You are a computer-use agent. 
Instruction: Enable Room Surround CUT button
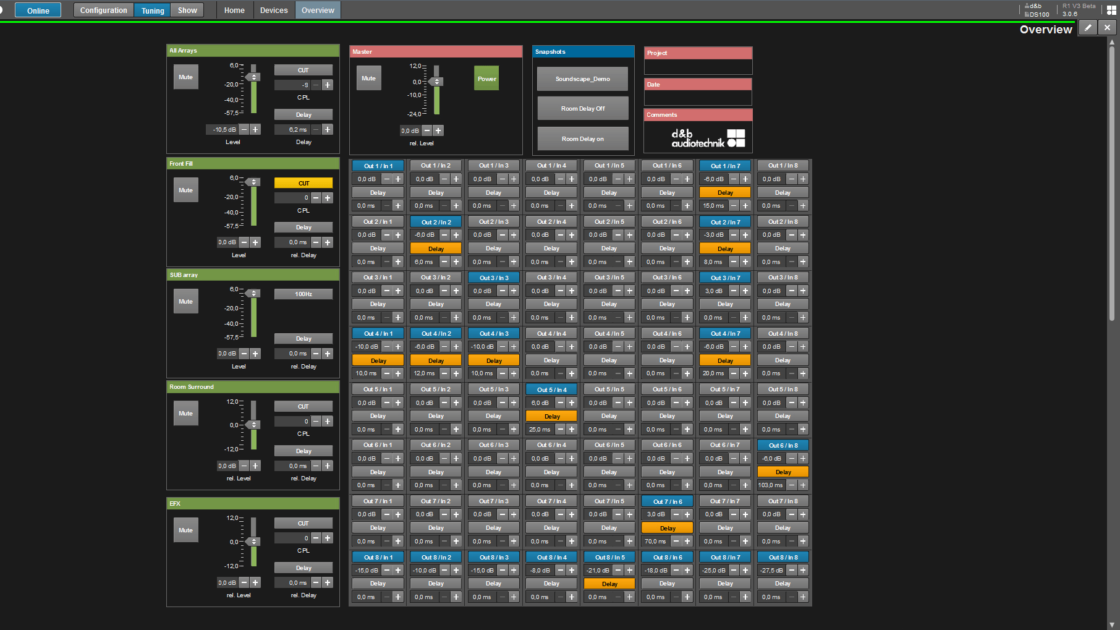304,406
